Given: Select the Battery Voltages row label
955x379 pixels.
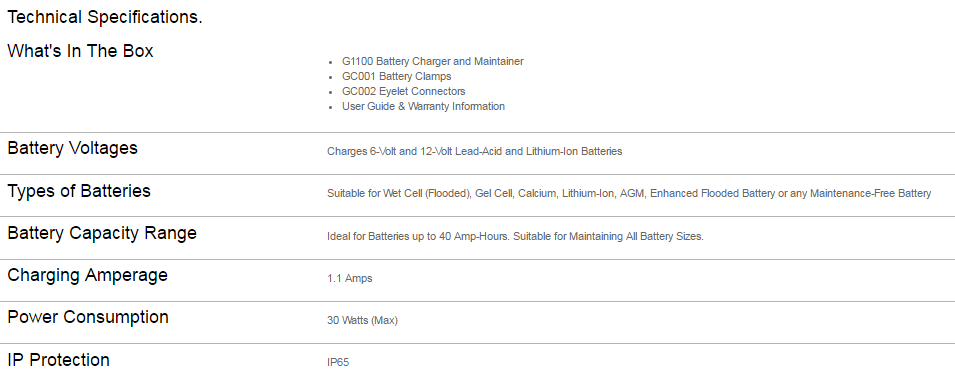Looking at the screenshot, I should tap(72, 148).
